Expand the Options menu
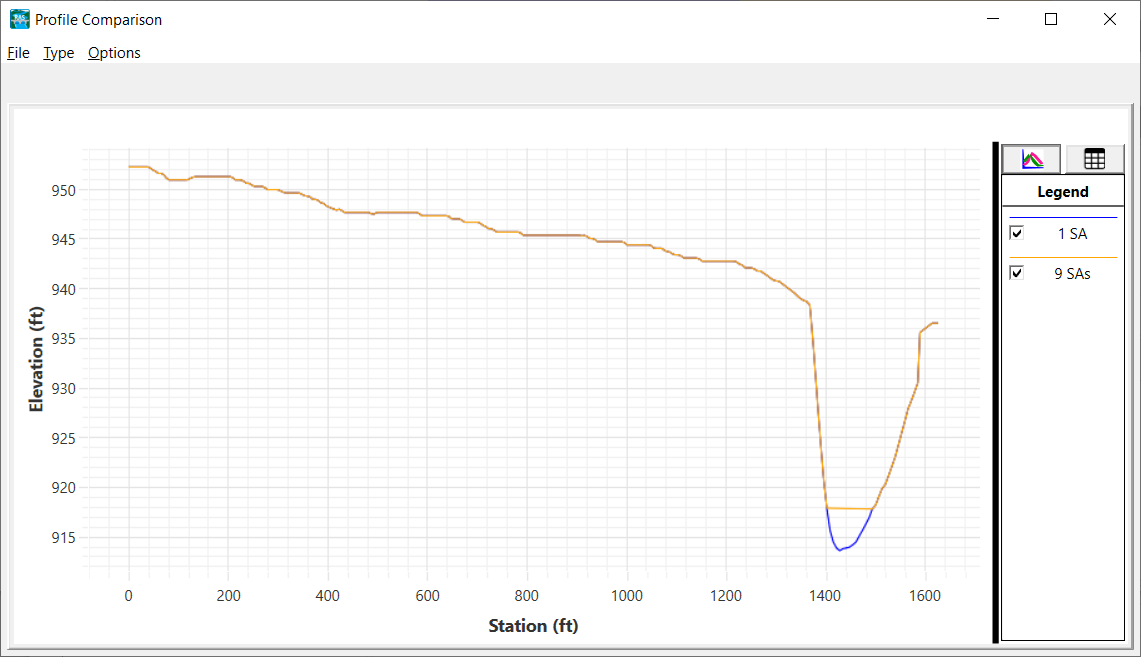The width and height of the screenshot is (1141, 657). [x=114, y=53]
